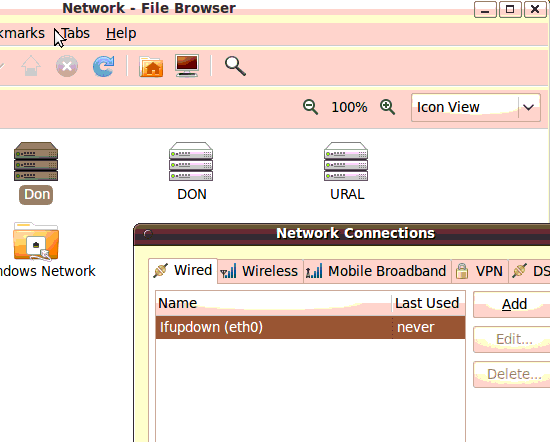Stop loading with the X toolbar icon
The width and height of the screenshot is (550, 442).
67,66
